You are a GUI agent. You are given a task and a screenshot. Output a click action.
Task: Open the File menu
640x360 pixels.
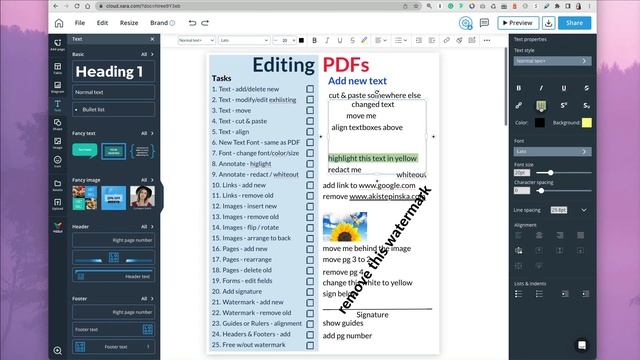tap(80, 23)
